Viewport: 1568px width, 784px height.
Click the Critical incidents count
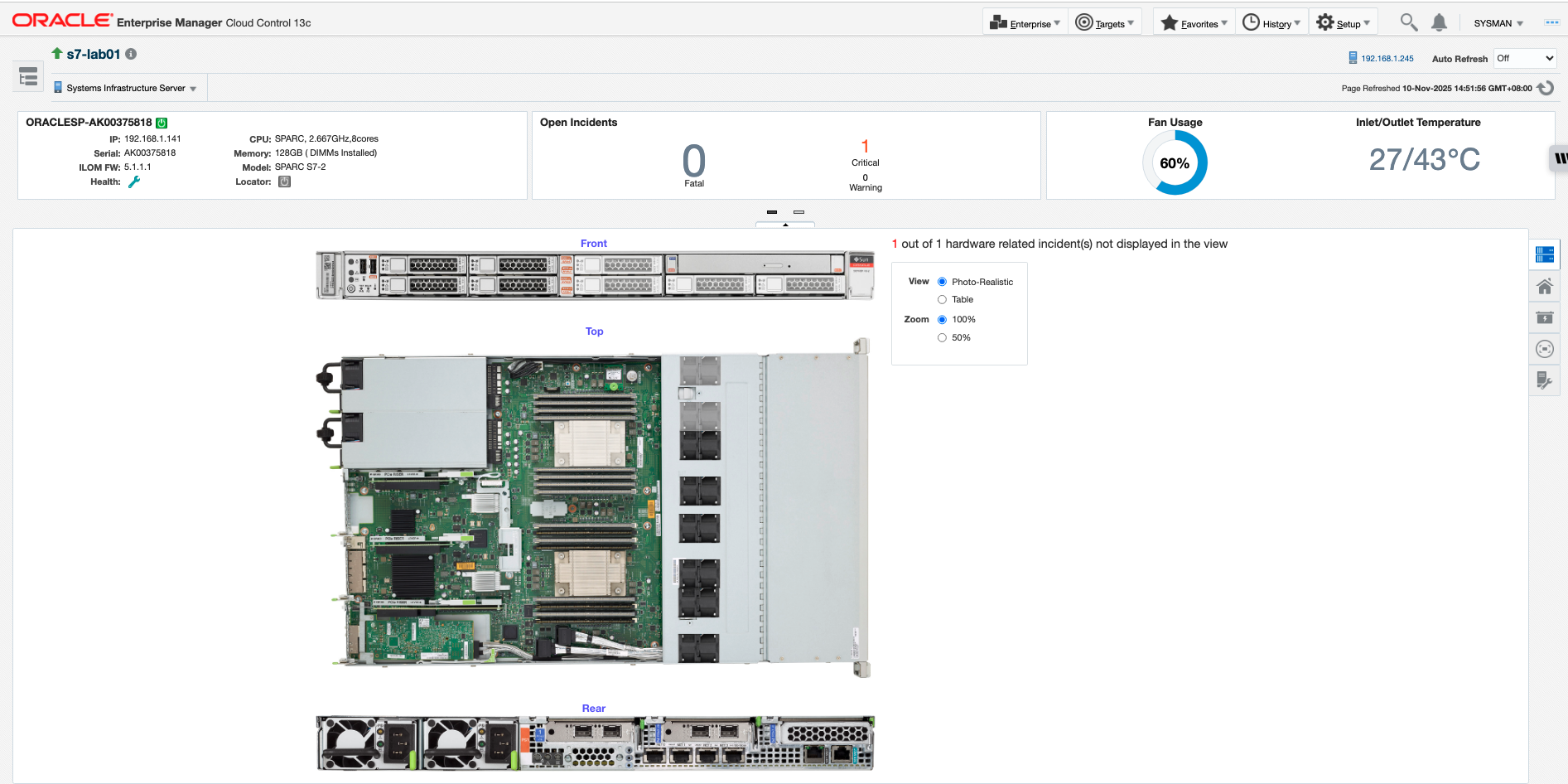tap(865, 146)
